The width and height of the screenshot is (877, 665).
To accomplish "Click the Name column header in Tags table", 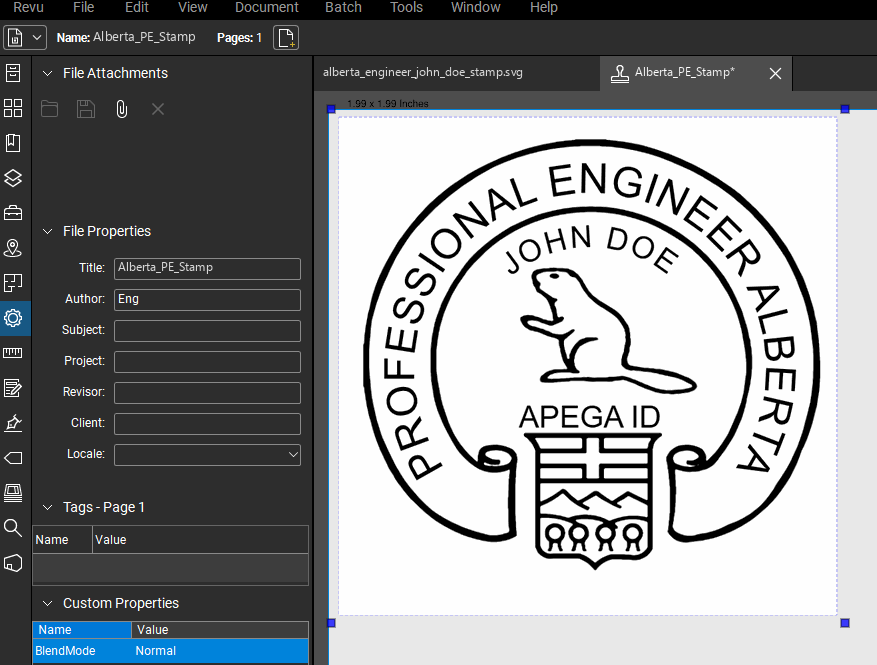I will [x=62, y=540].
